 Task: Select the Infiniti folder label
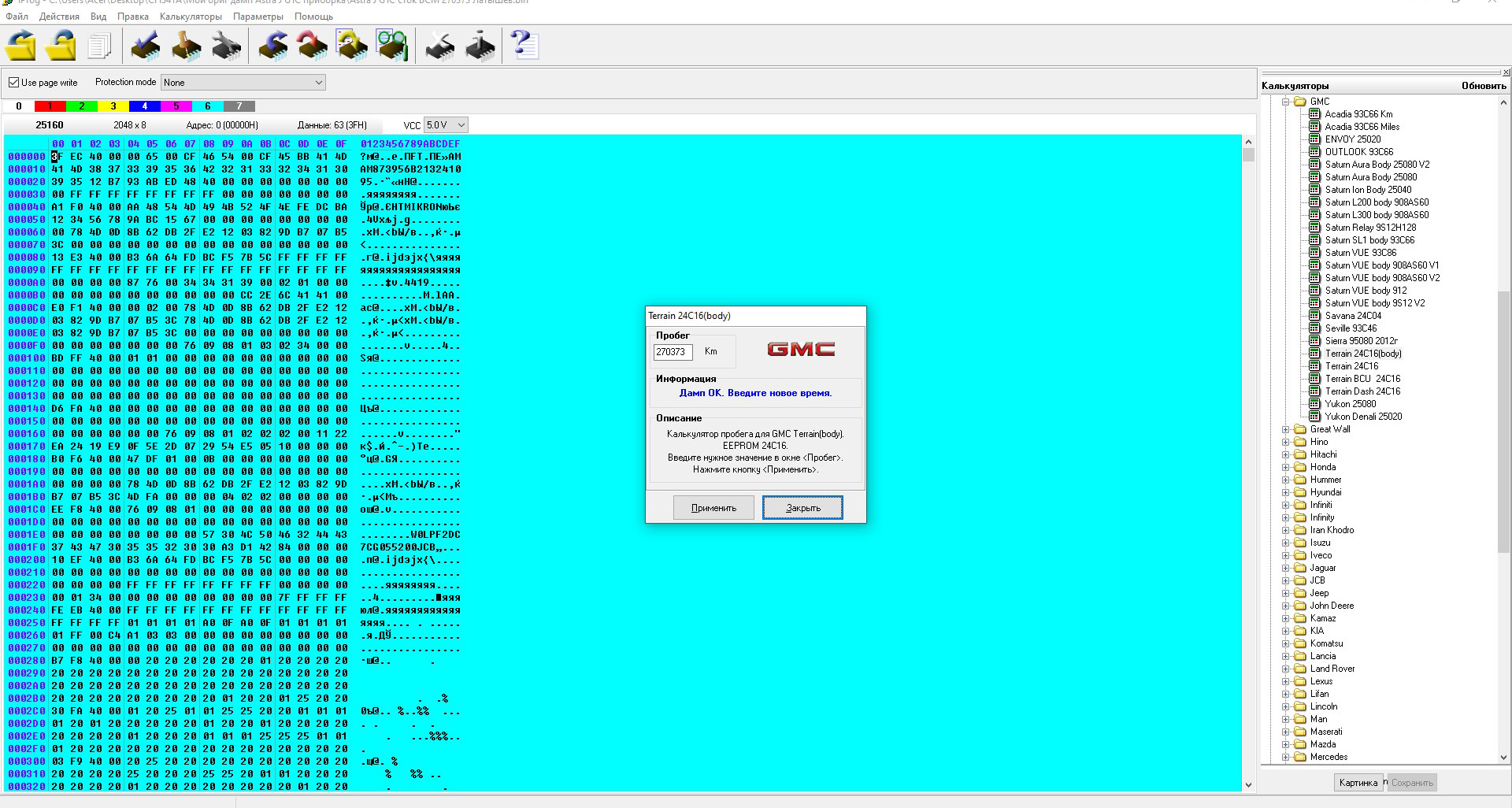1321,505
